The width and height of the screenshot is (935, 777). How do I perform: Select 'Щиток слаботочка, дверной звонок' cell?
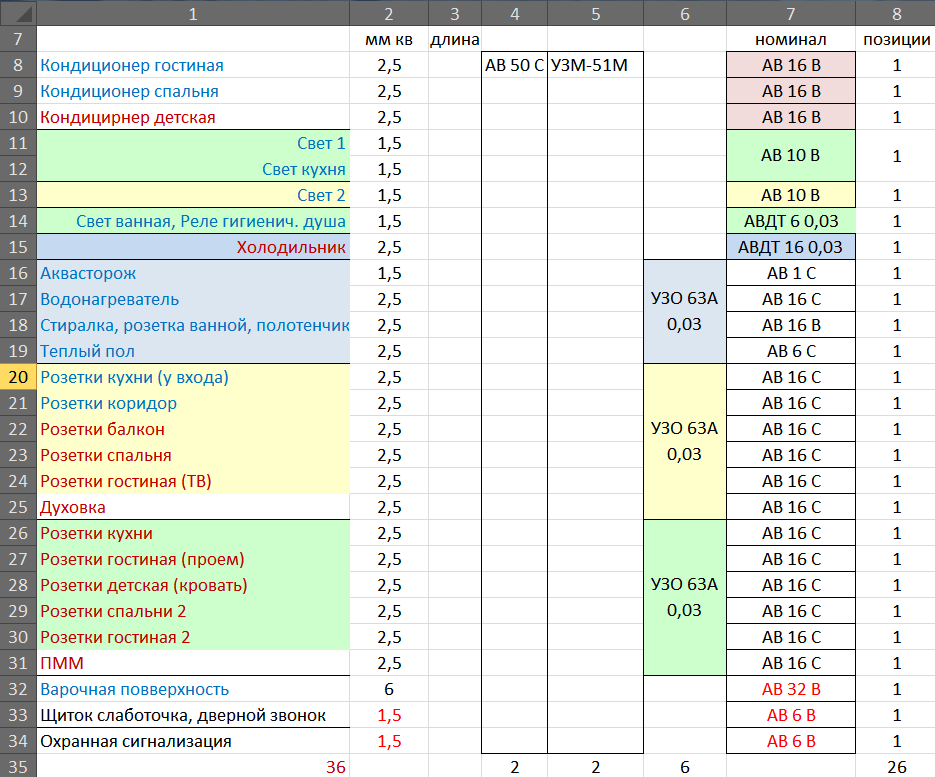[193, 715]
